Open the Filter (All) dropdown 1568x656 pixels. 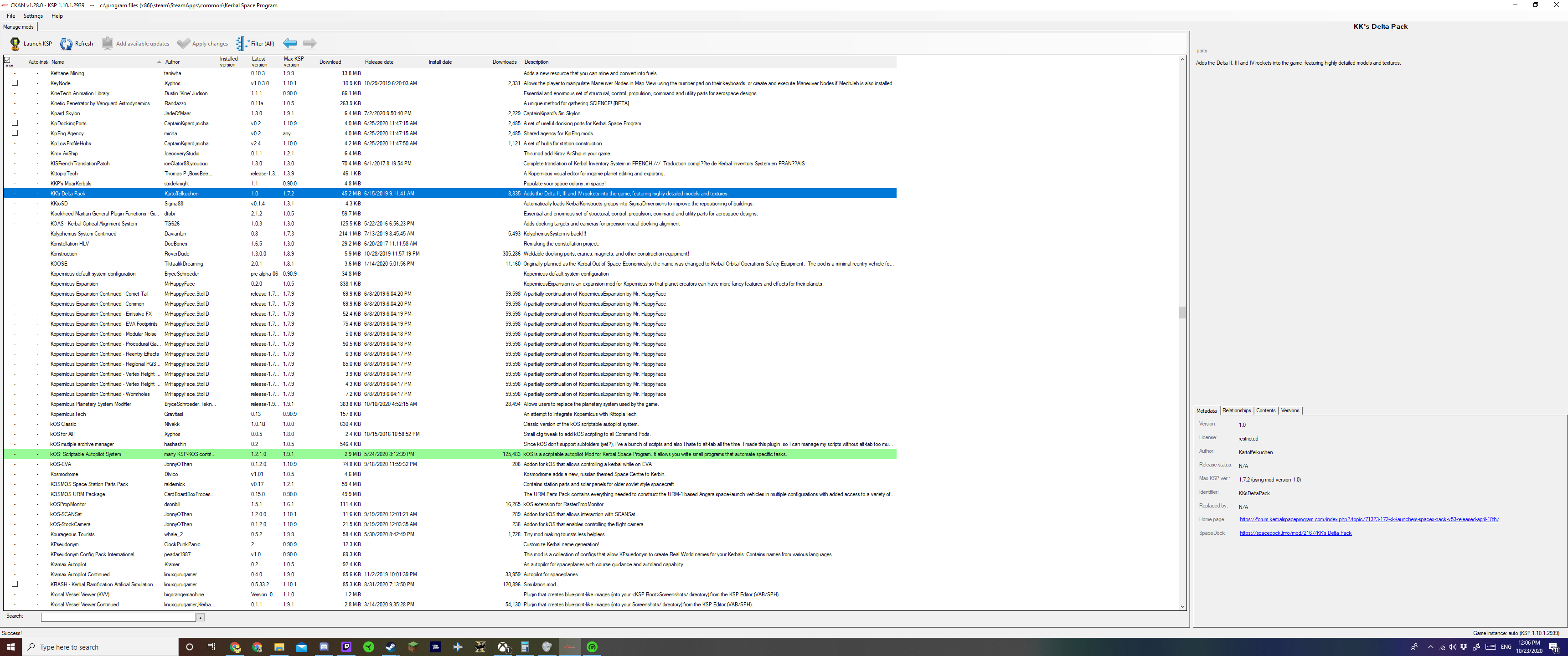(x=256, y=43)
